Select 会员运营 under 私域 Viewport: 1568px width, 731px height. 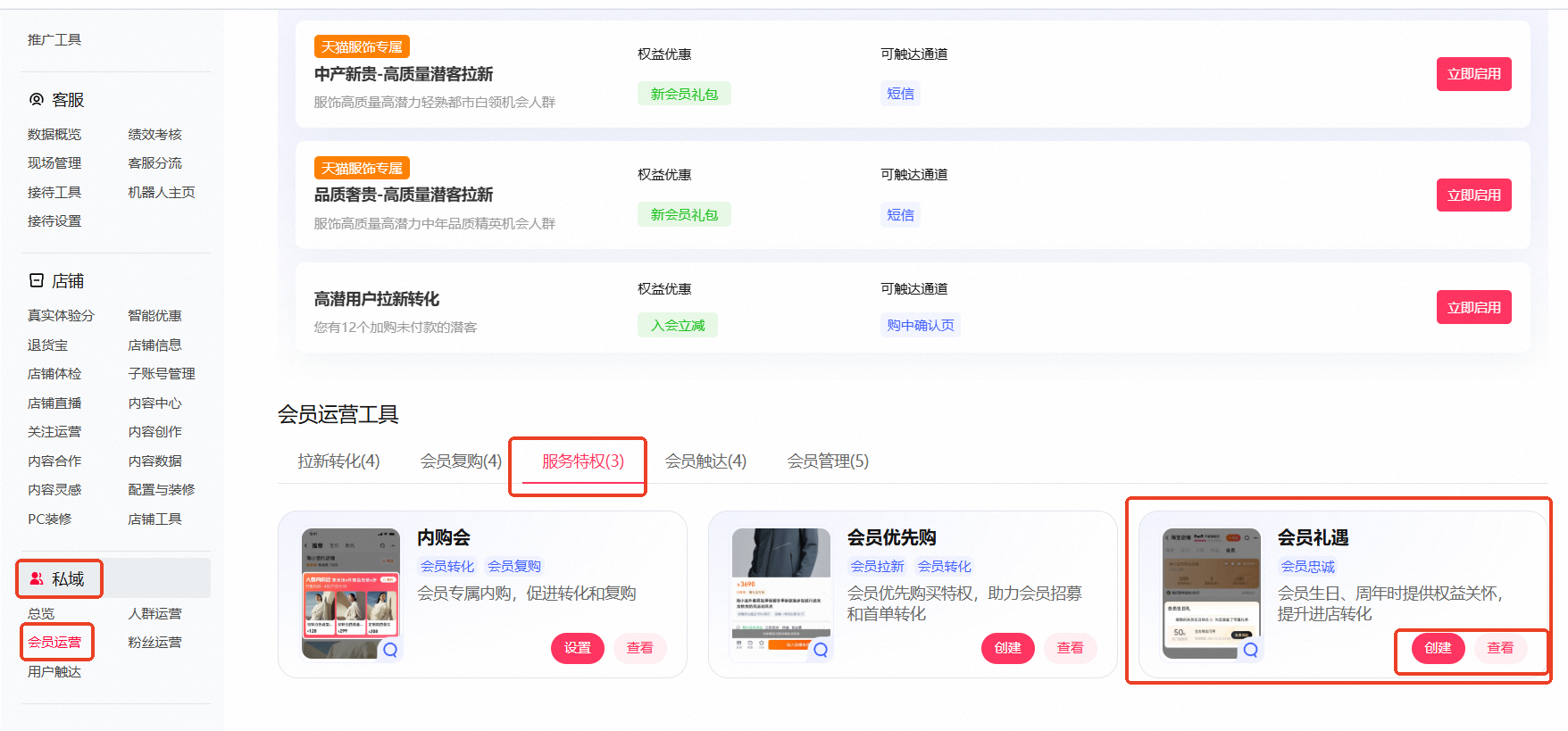pyautogui.click(x=54, y=643)
